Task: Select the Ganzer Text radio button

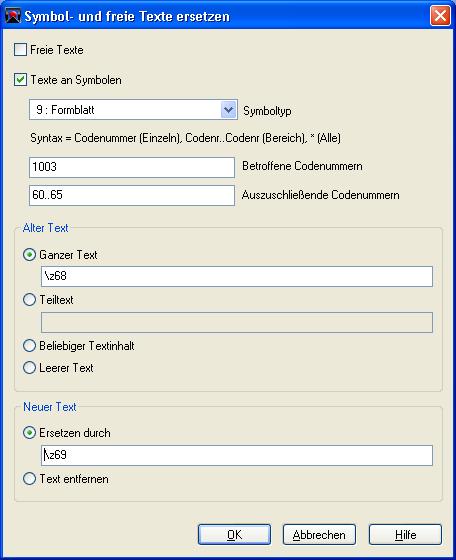Action: click(29, 255)
